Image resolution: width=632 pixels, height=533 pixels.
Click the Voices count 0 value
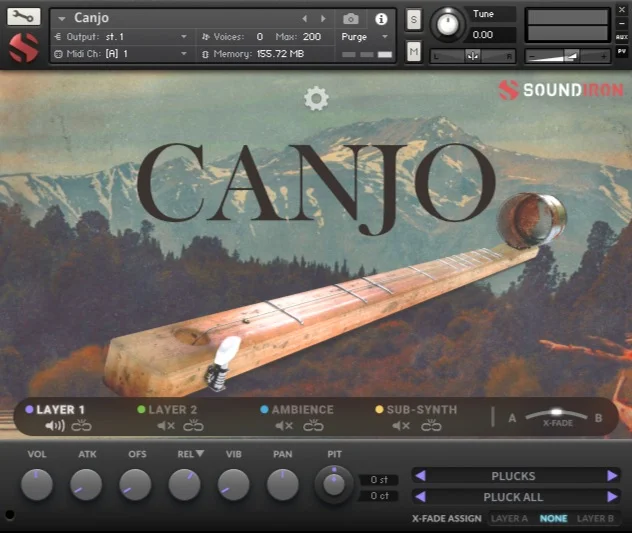pos(260,37)
